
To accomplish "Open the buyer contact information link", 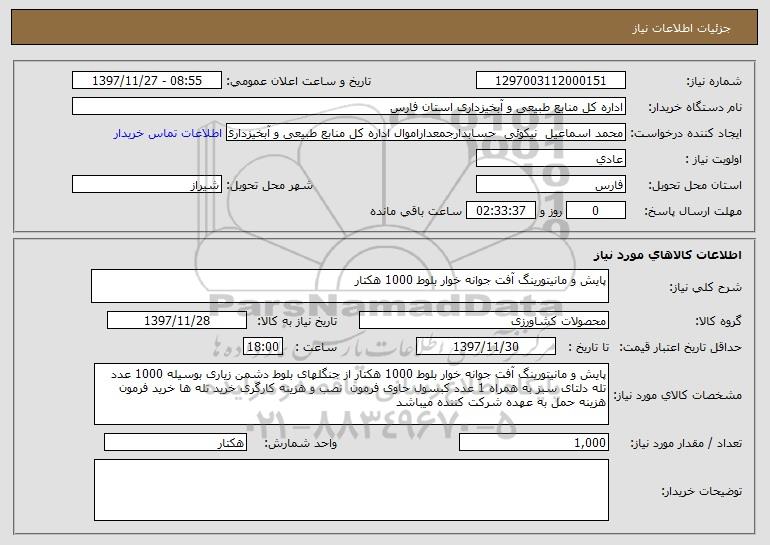I will (168, 134).
